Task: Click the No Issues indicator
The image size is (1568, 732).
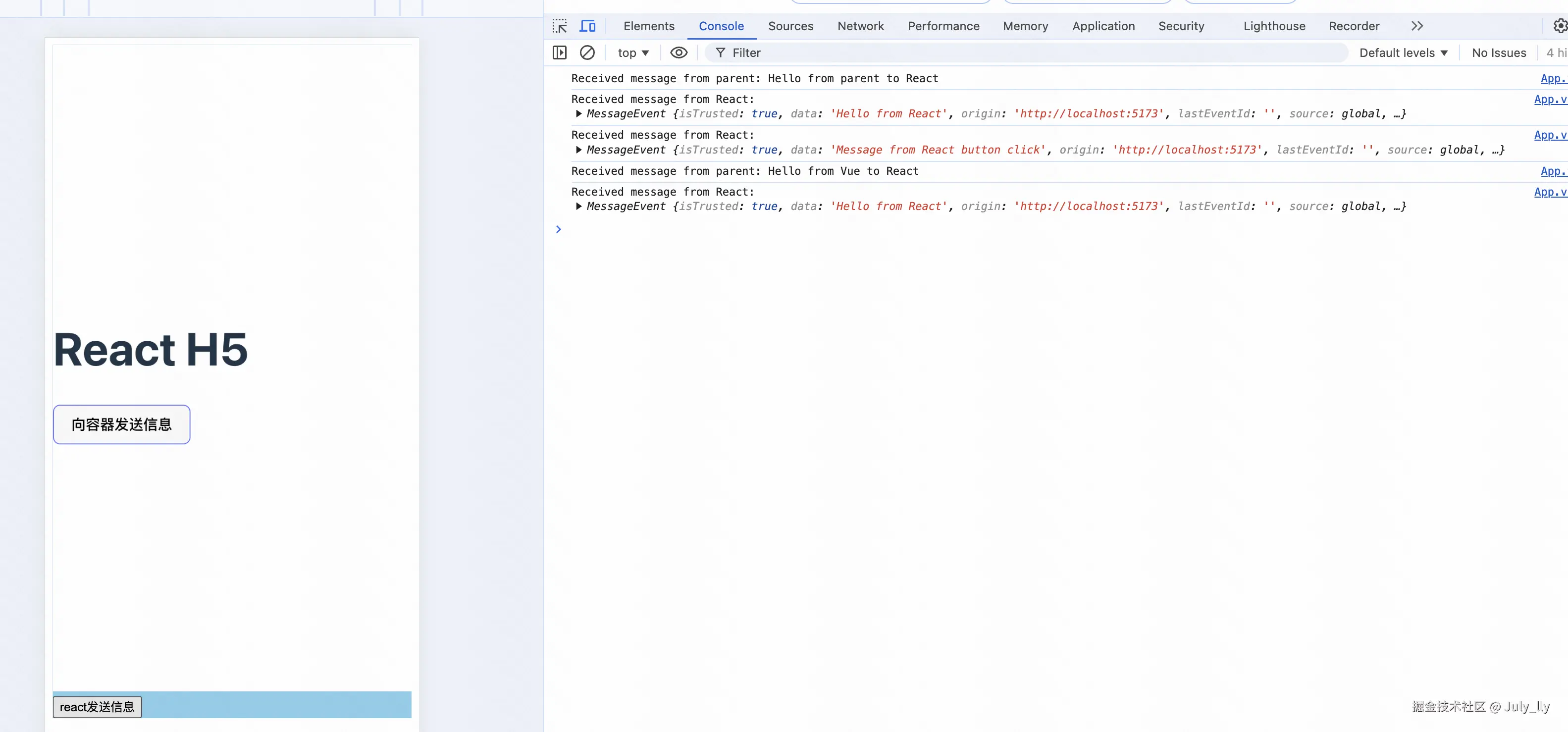Action: click(1499, 53)
